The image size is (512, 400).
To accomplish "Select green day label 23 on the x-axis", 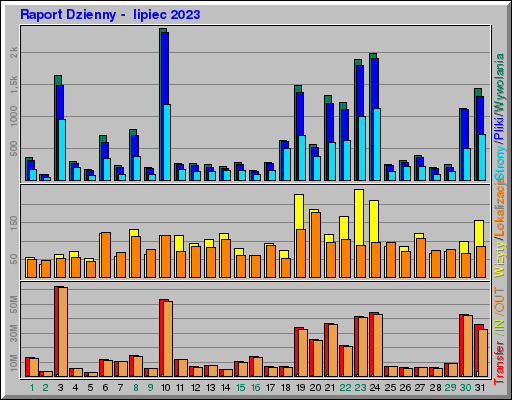I will (x=360, y=388).
